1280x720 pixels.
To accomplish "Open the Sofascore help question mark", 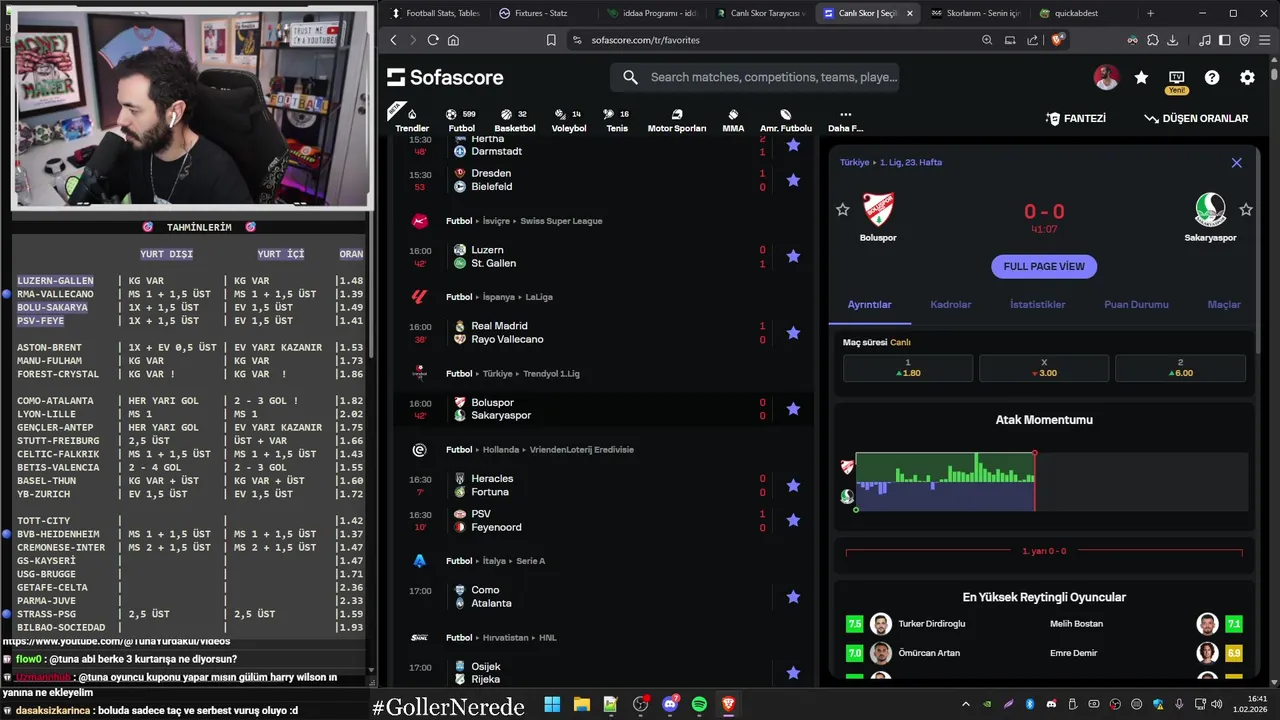I will point(1212,77).
